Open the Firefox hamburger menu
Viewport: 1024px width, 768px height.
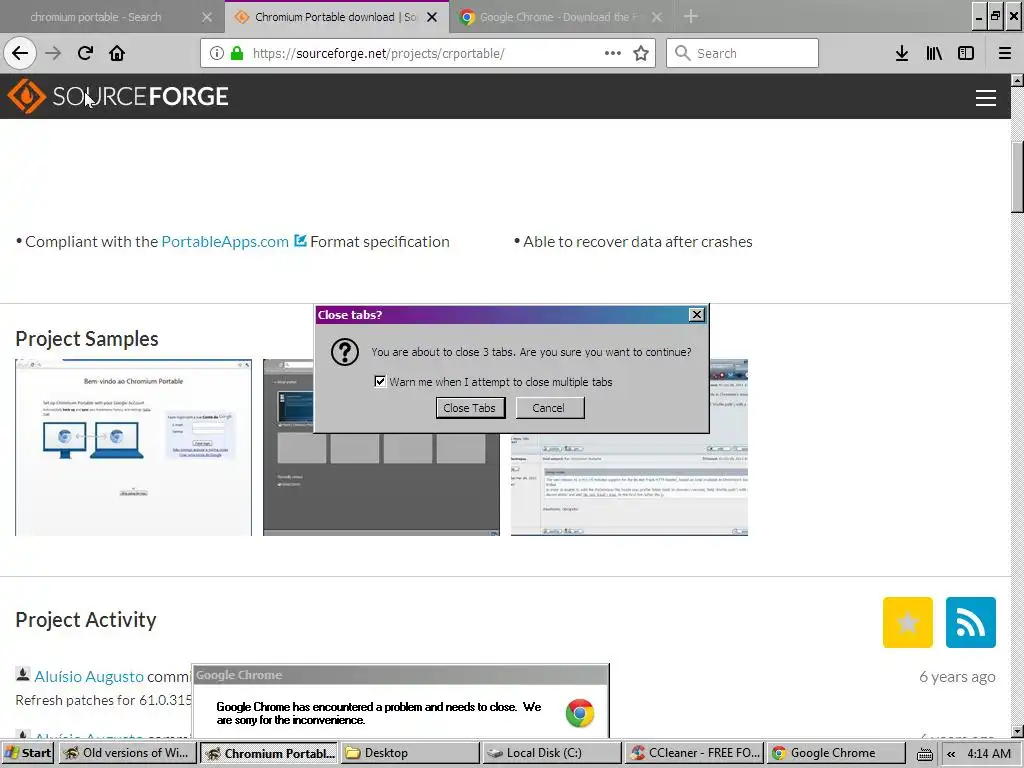1005,54
